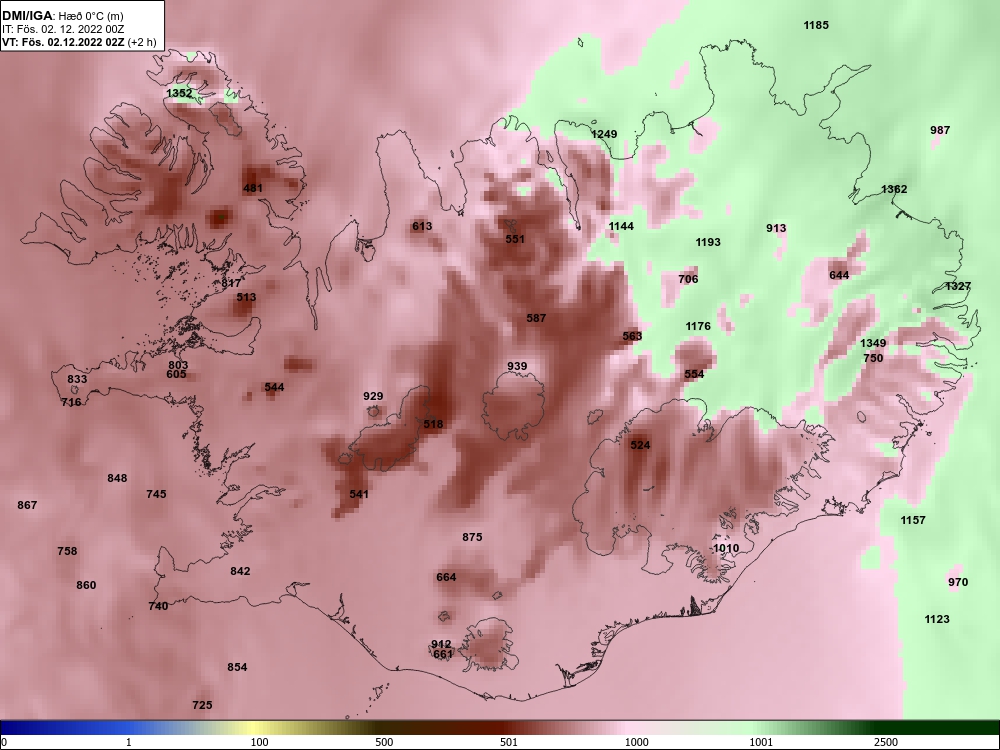
Task: Click the 613 height label
Action: [422, 226]
